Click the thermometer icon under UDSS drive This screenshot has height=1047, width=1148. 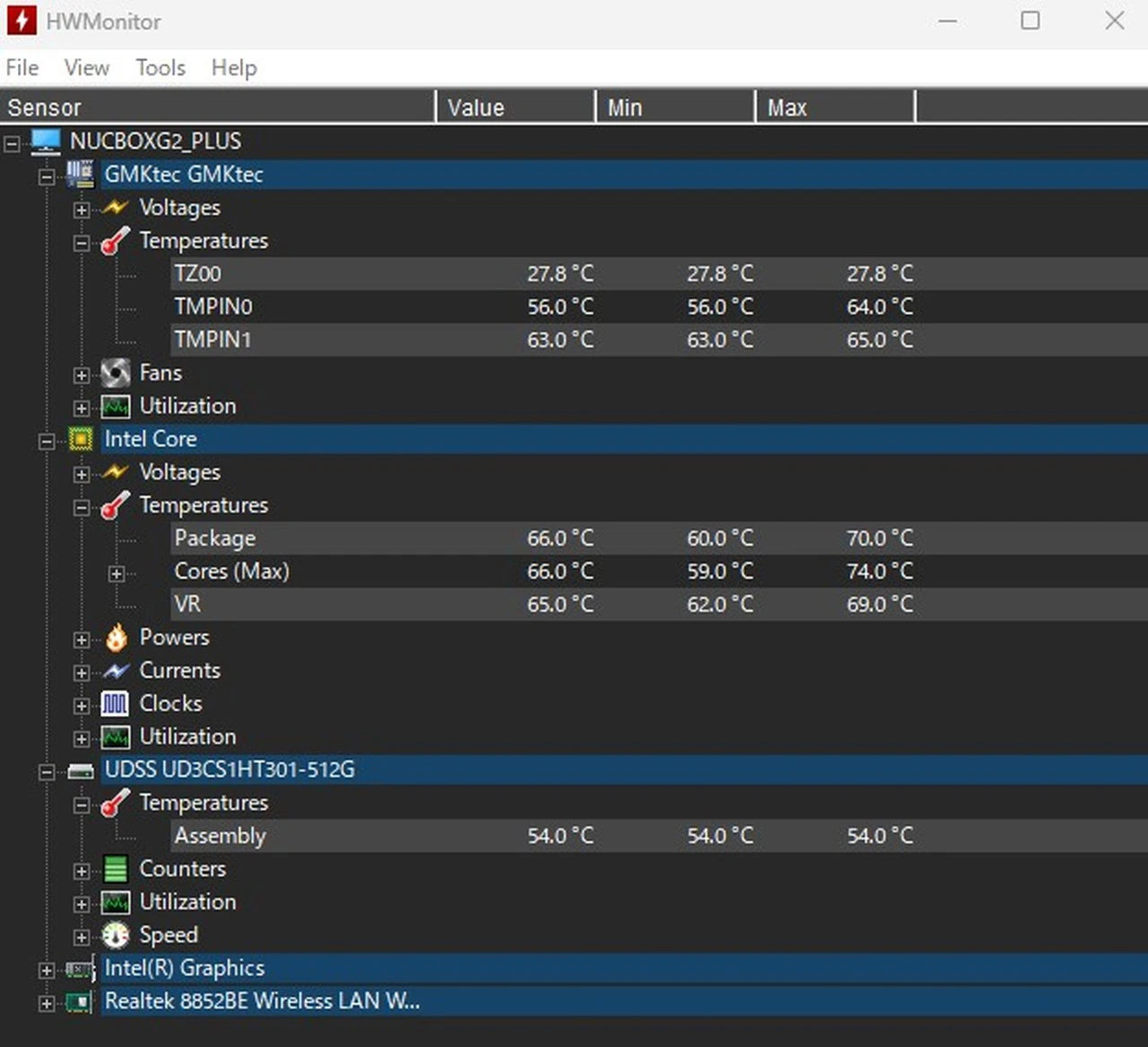click(115, 803)
